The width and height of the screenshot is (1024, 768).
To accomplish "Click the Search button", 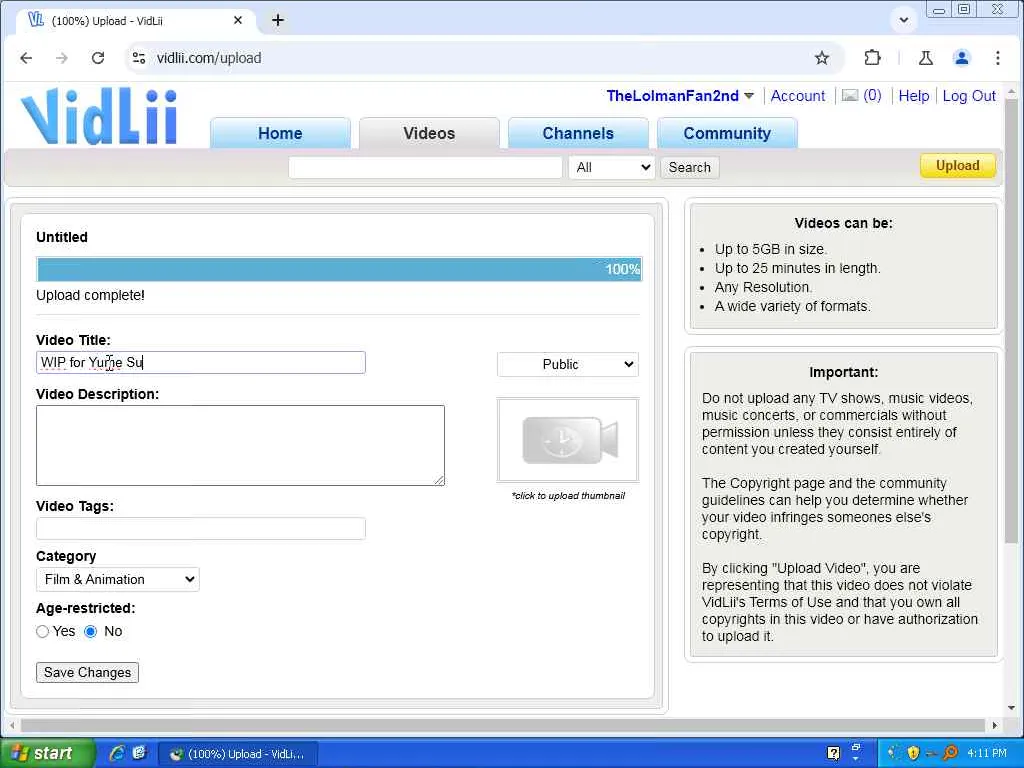I will pyautogui.click(x=690, y=167).
